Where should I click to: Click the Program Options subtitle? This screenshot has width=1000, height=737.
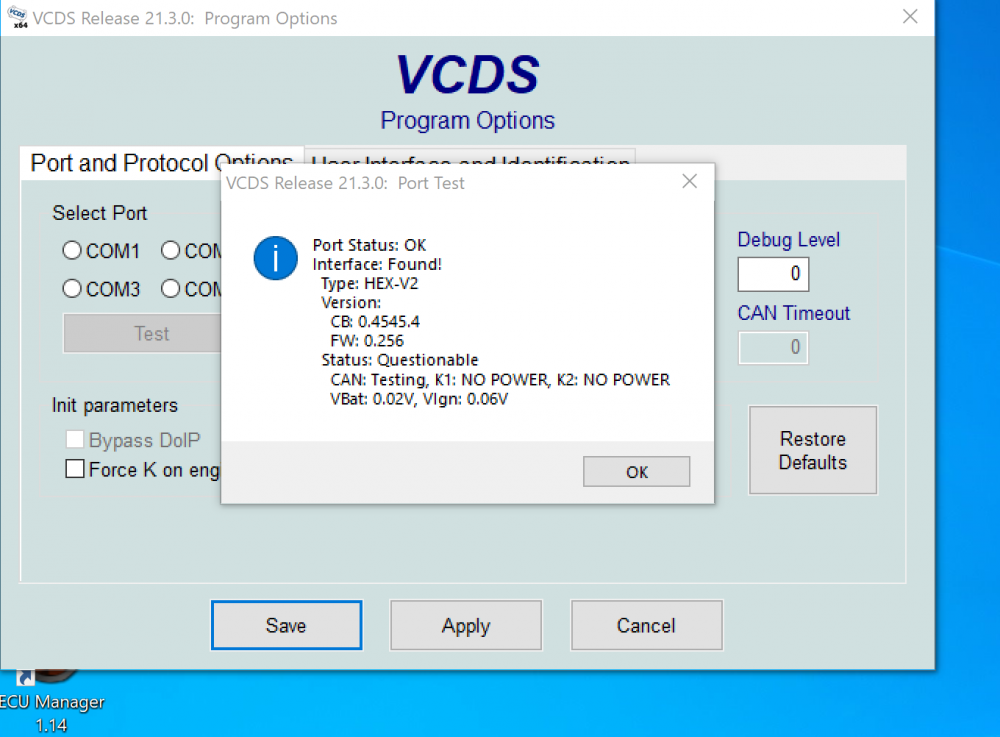(467, 120)
